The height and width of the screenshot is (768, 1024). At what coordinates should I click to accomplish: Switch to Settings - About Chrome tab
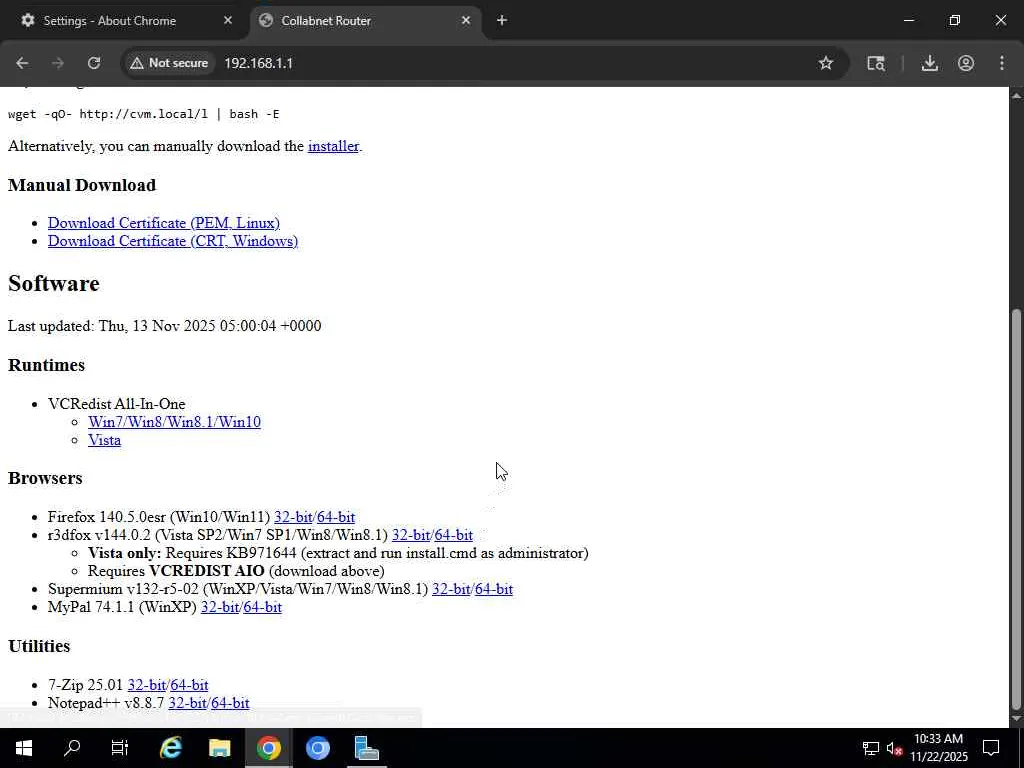click(x=124, y=21)
